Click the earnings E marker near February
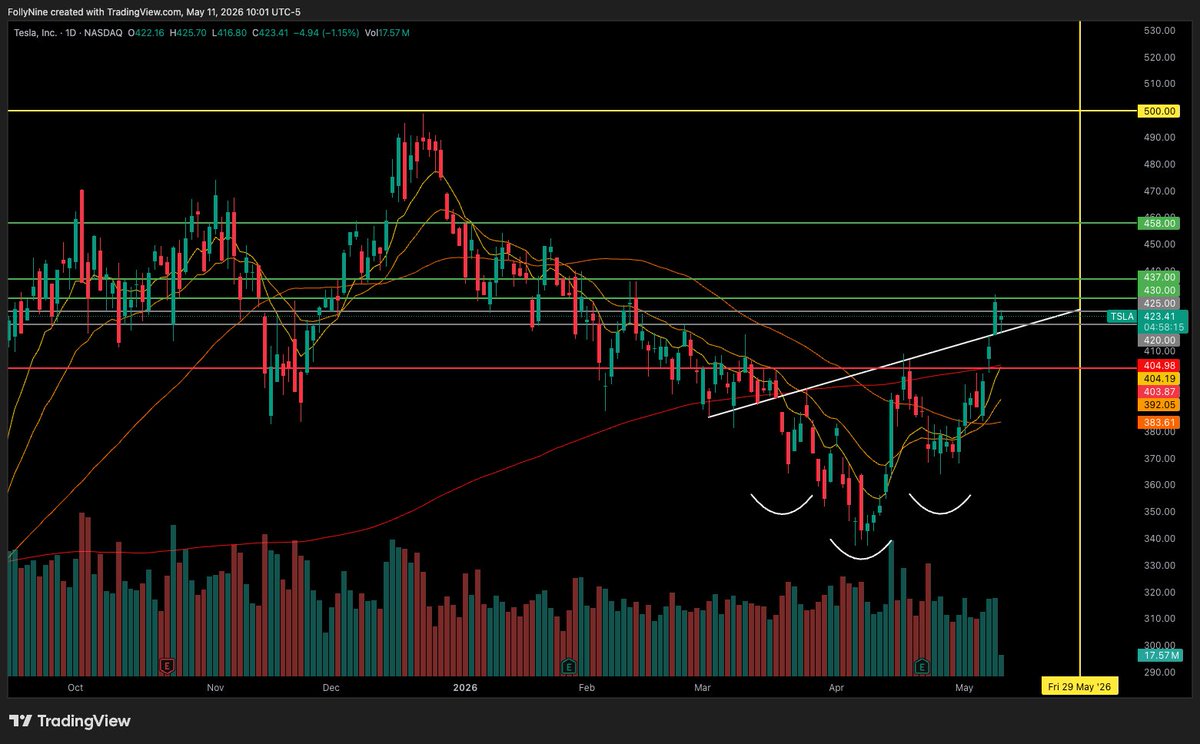 coord(568,664)
